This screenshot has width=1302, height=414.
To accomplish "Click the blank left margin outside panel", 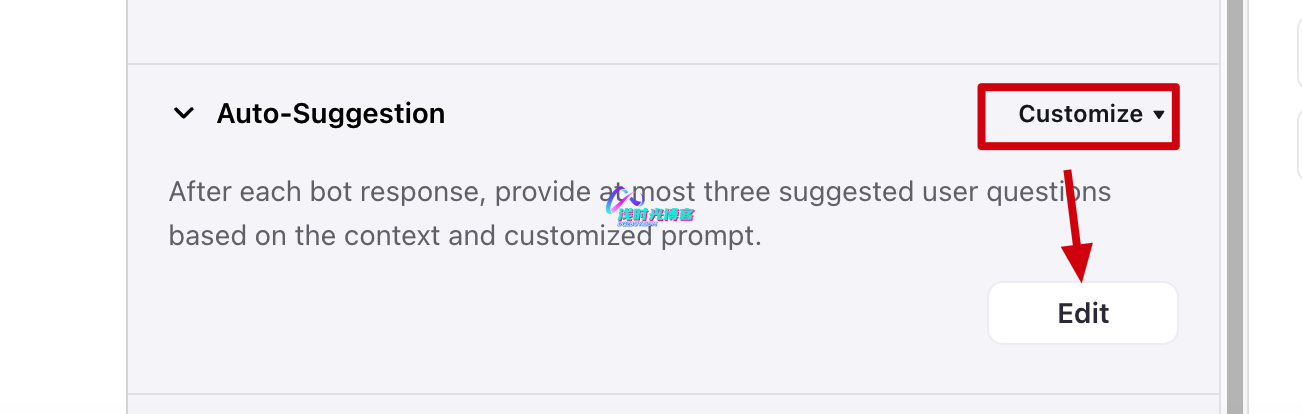I will pos(60,200).
